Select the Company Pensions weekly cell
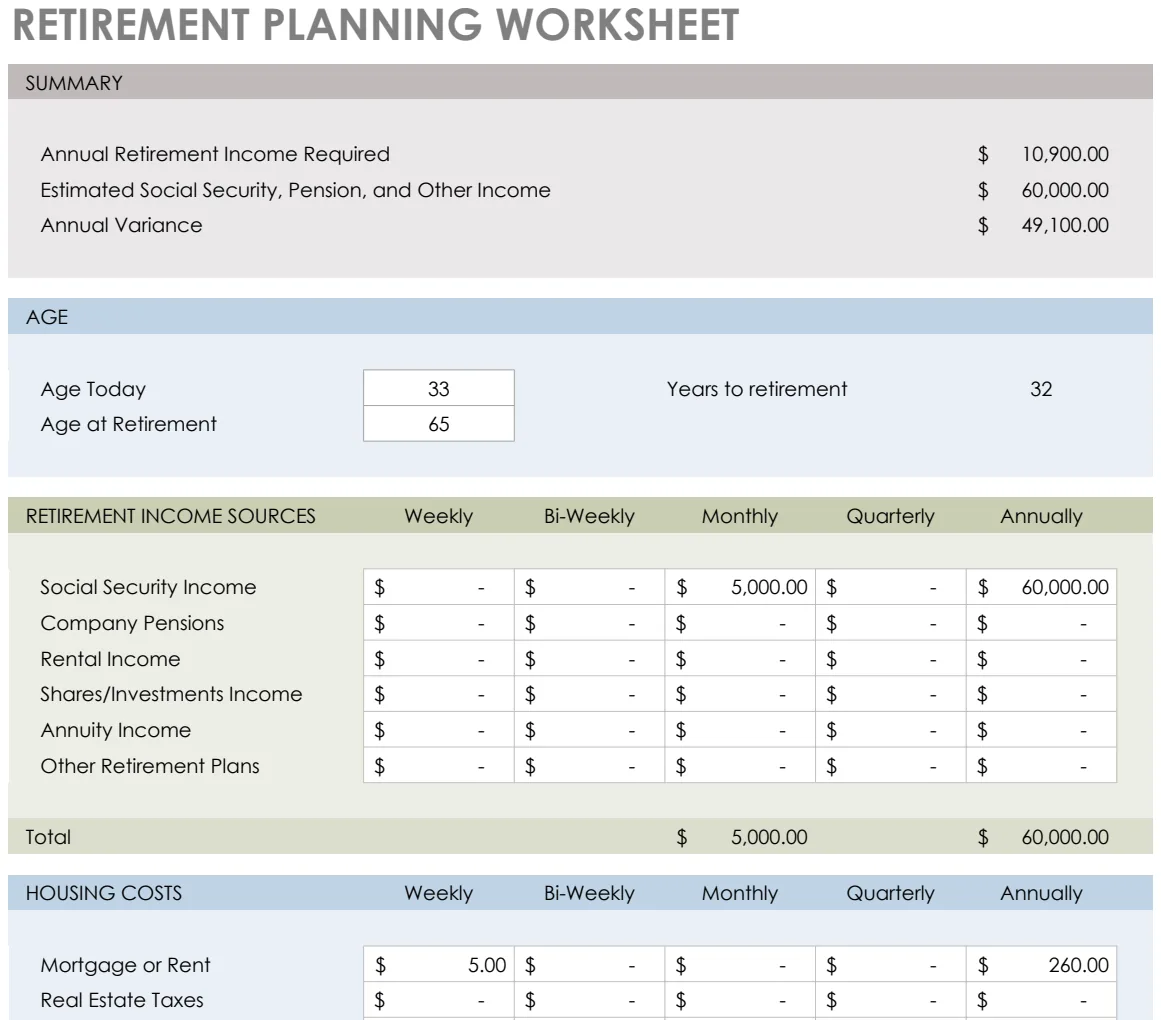Screen dimensions: 1161x1020 coord(438,623)
